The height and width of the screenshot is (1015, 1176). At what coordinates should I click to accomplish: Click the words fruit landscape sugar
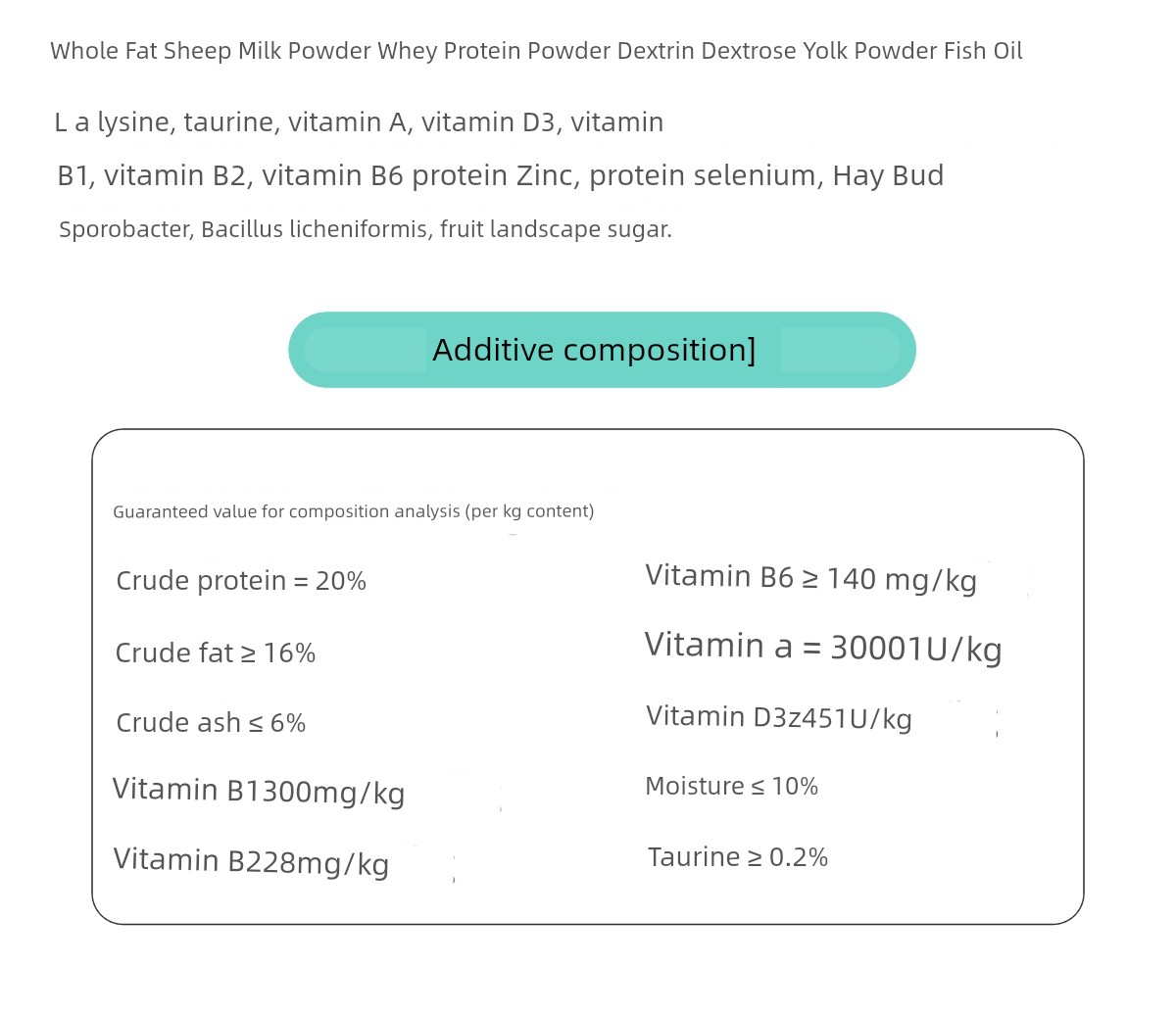(556, 229)
